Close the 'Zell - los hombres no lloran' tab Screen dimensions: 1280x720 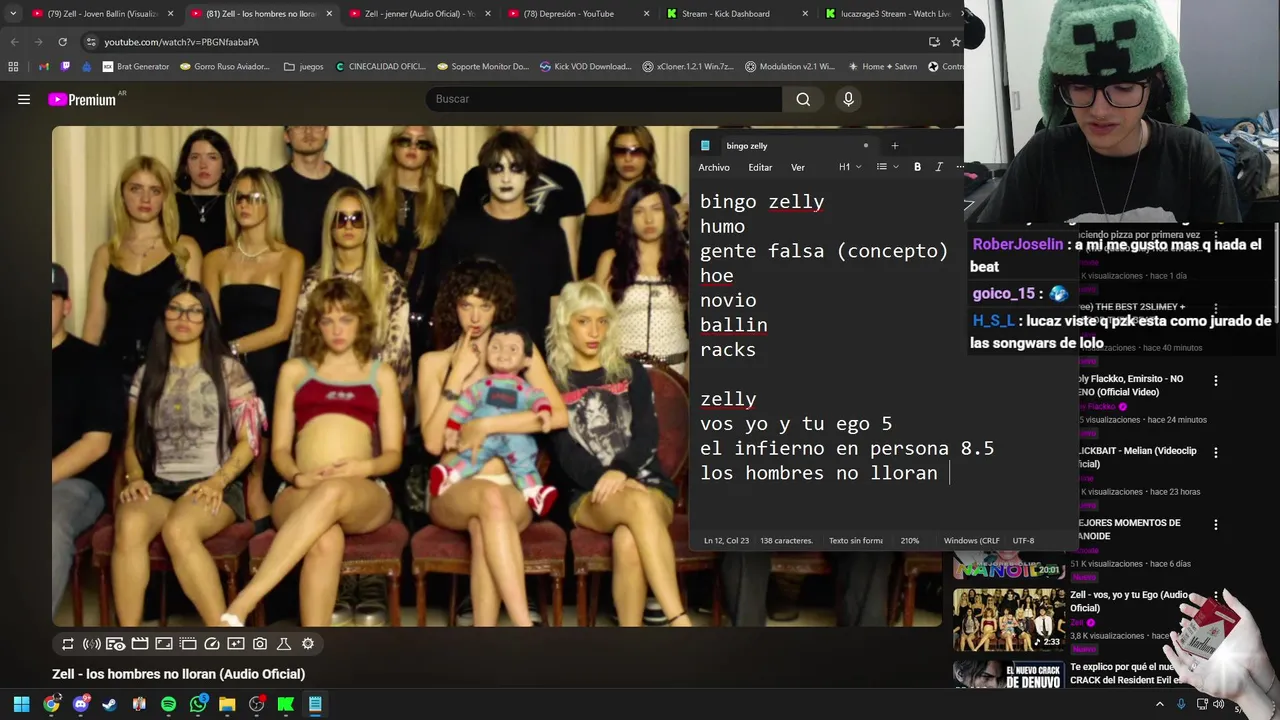click(x=328, y=14)
